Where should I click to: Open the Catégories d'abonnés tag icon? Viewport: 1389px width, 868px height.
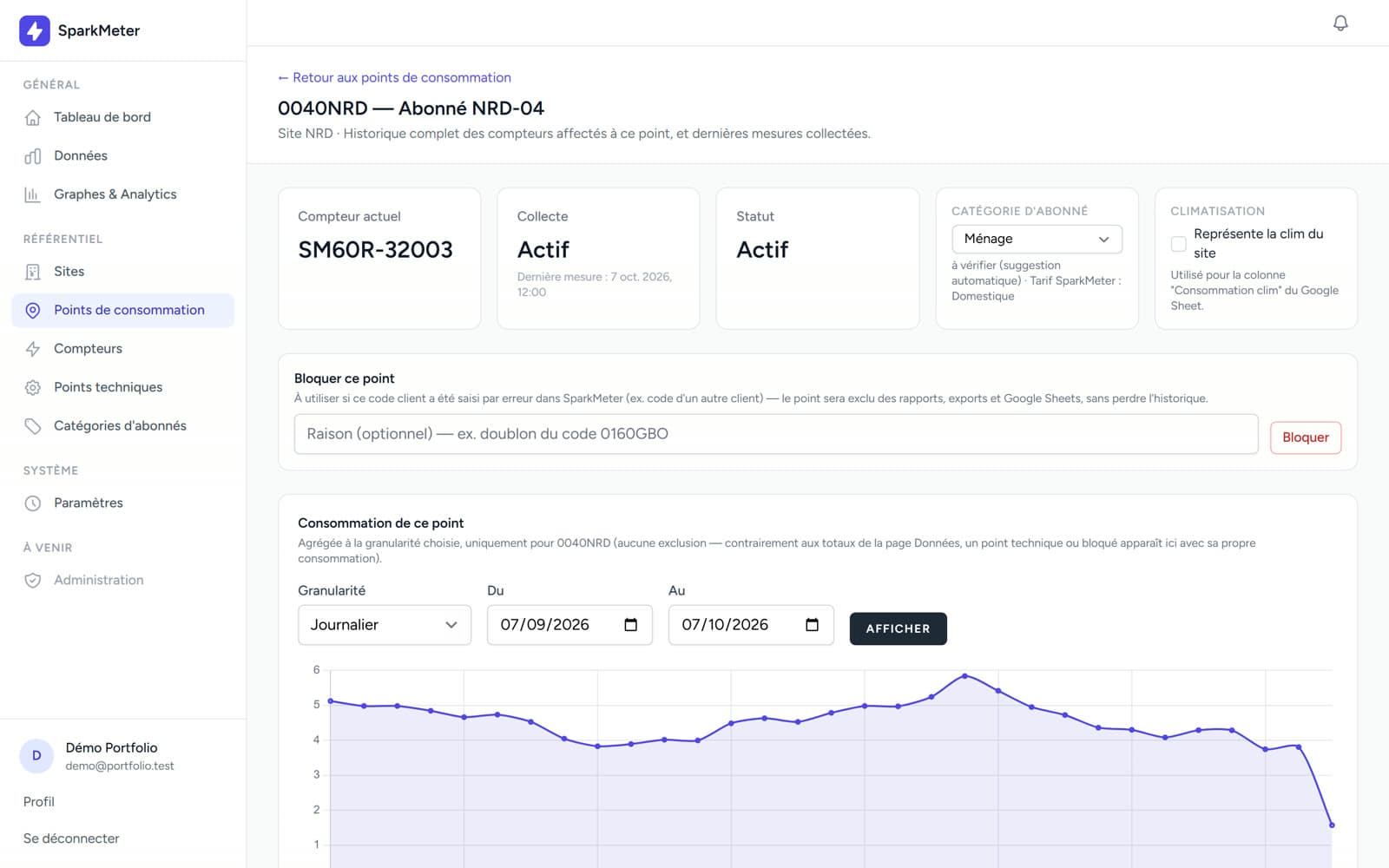[x=33, y=426]
